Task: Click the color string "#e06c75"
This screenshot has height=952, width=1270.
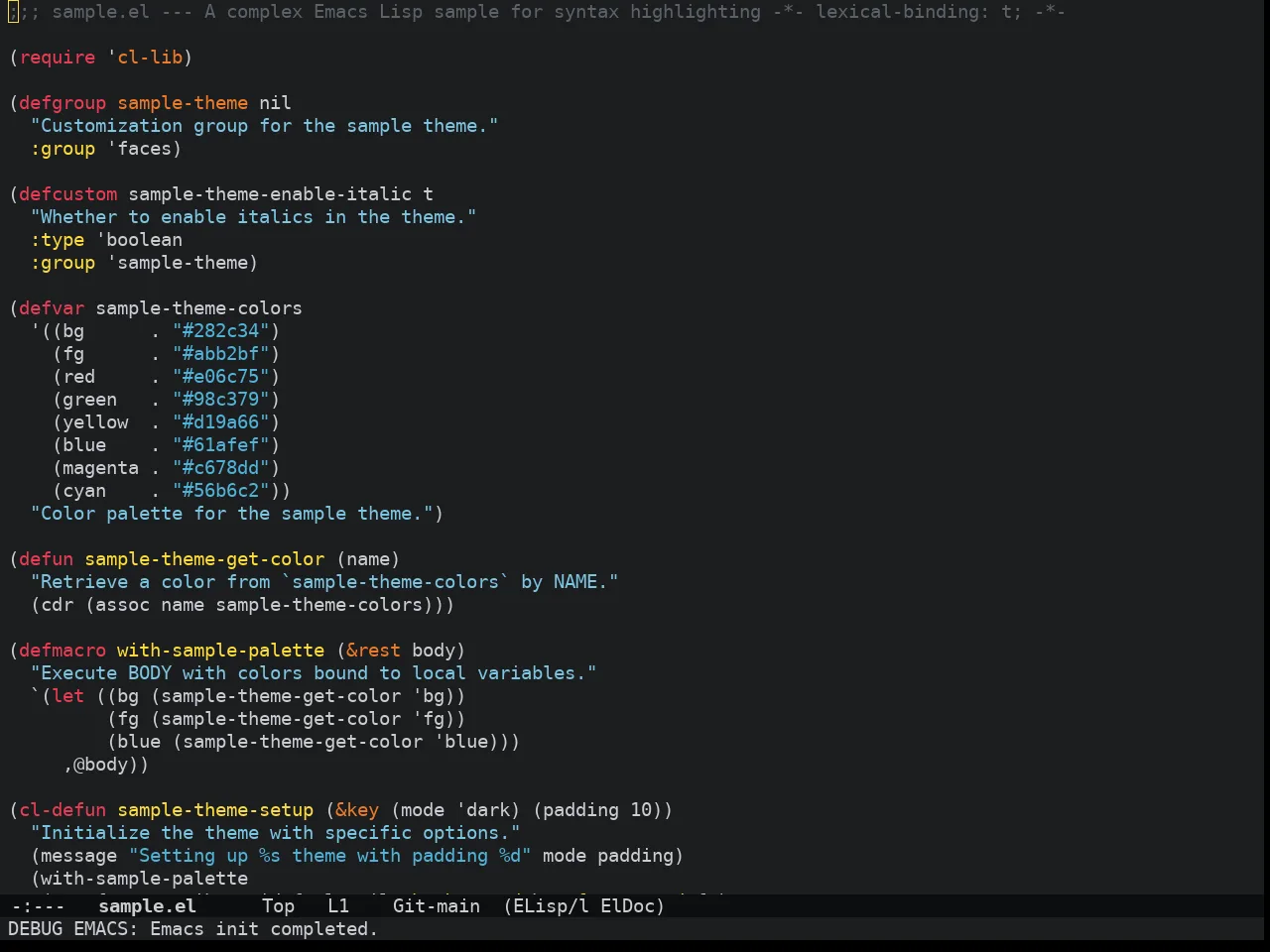Action: coord(221,377)
